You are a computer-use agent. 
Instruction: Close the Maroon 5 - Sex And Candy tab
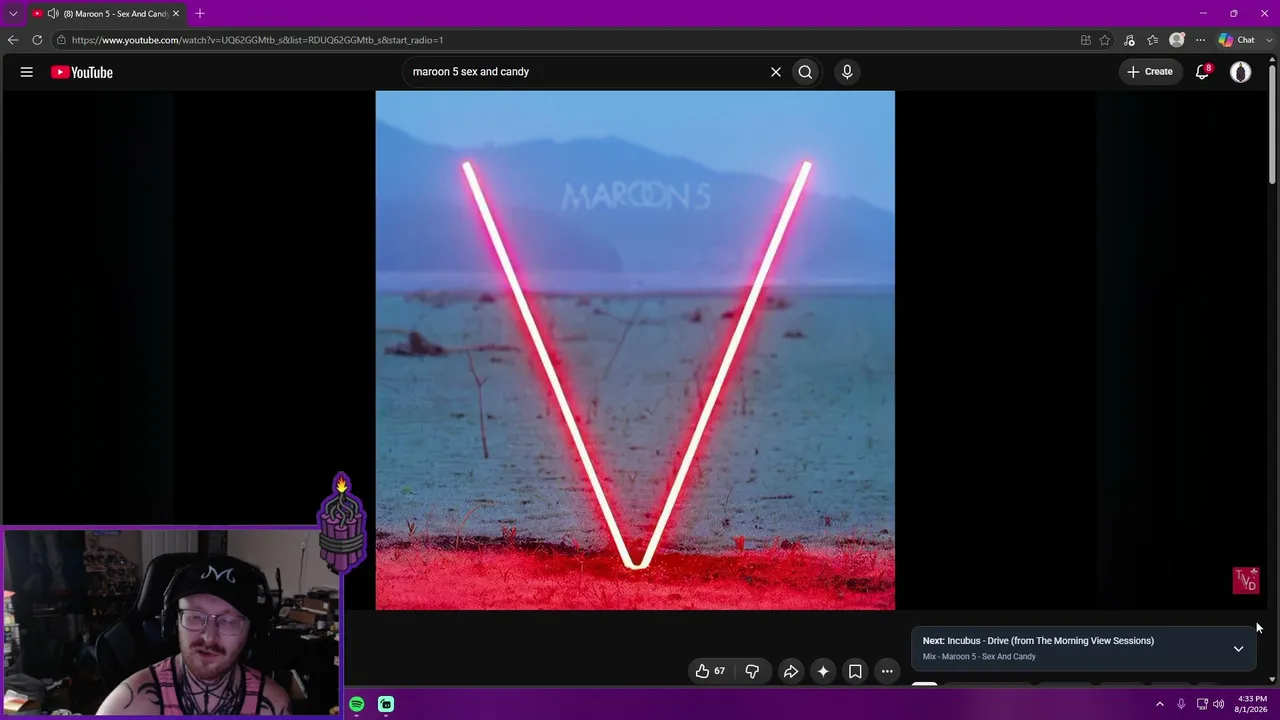176,14
